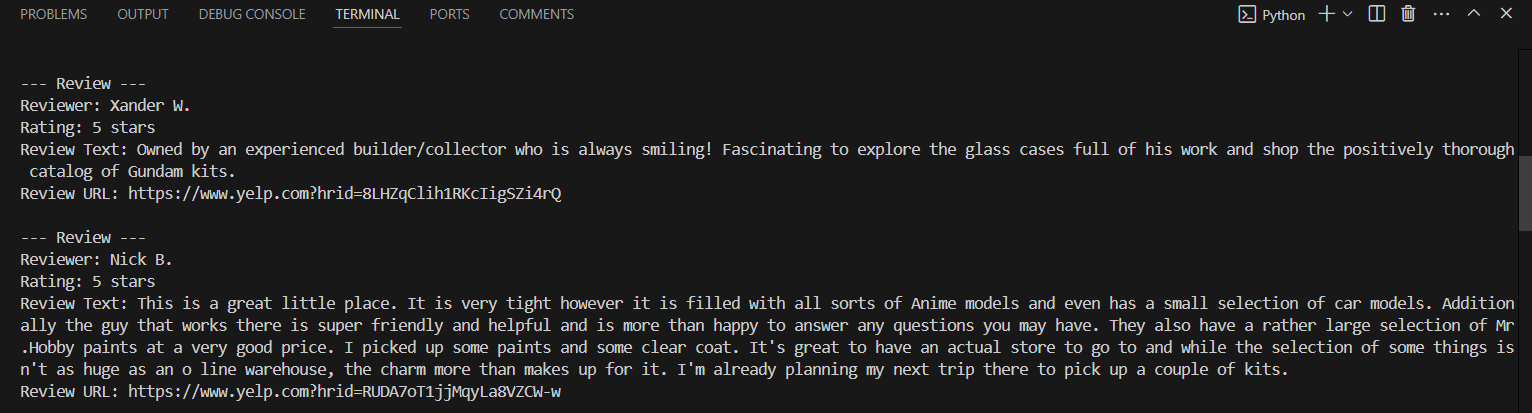Maximize panel size with the up chevron
The image size is (1532, 413).
pyautogui.click(x=1473, y=14)
